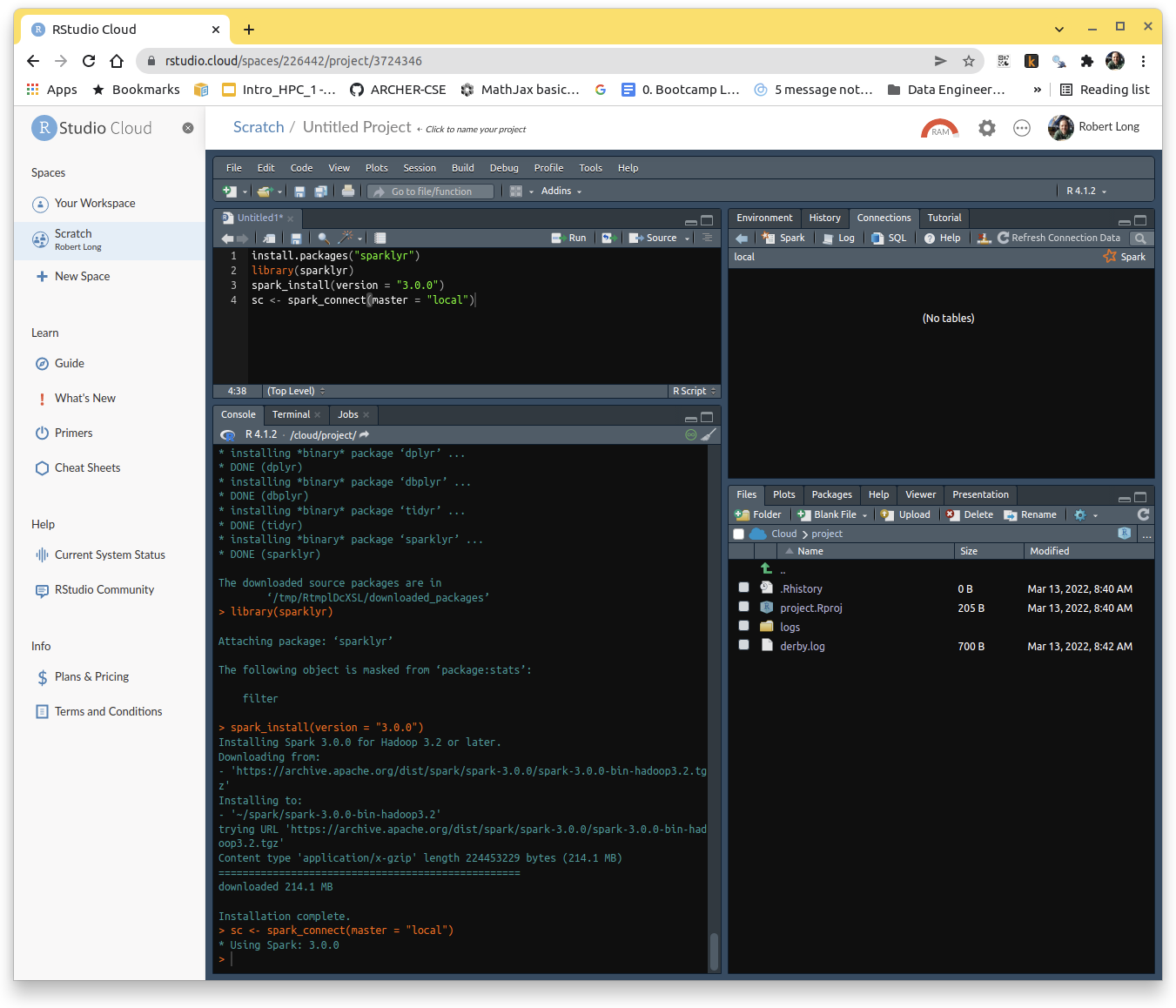Image resolution: width=1176 pixels, height=1008 pixels.
Task: Open the more options ellipsis circle in header
Action: [1022, 129]
